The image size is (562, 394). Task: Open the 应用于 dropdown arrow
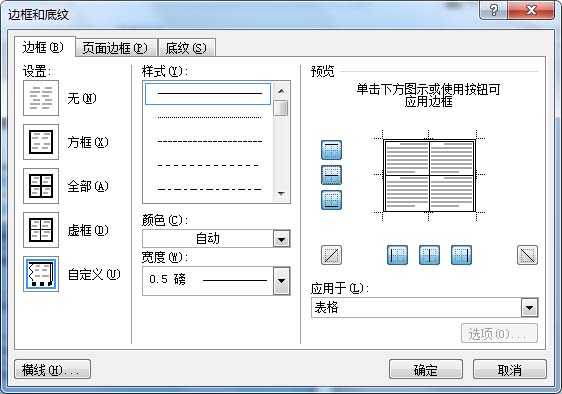pos(529,308)
